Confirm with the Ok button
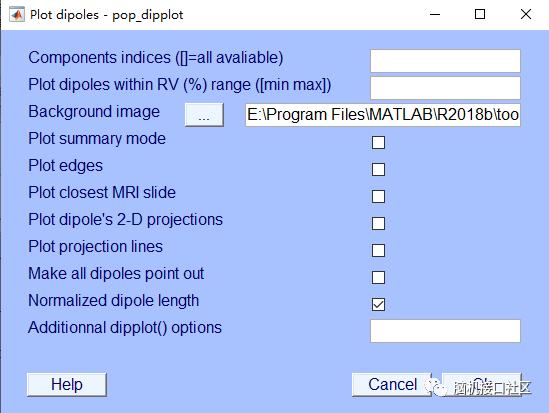 coord(482,385)
